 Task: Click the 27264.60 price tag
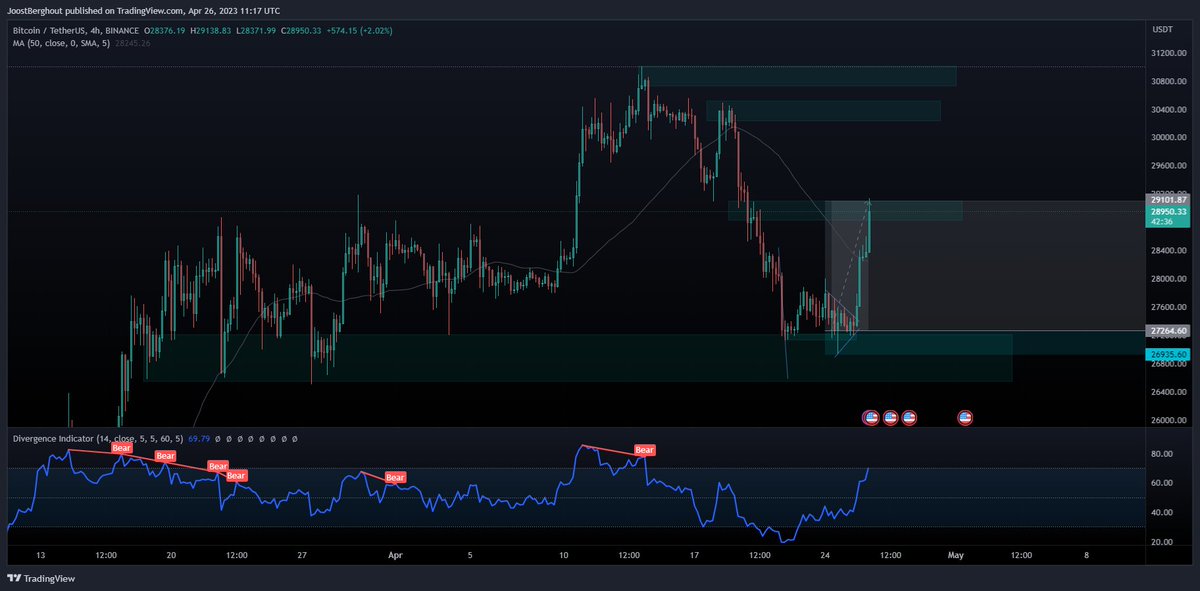[1169, 330]
